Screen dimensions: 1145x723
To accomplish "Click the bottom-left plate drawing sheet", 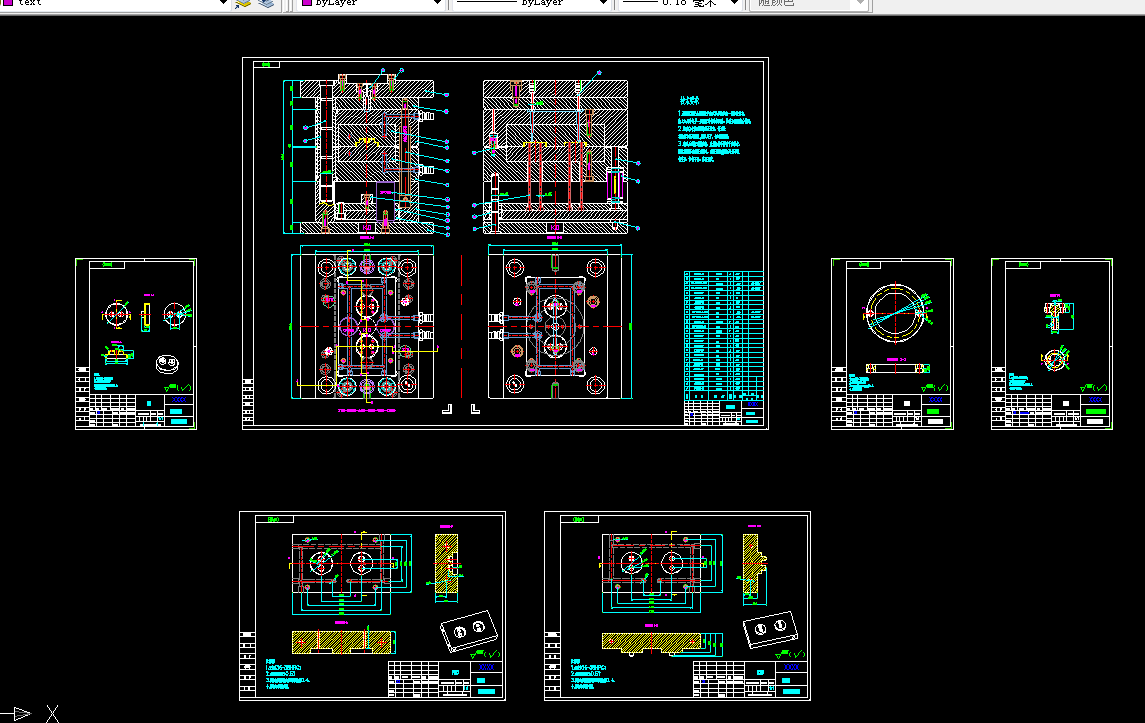I will point(372,606).
